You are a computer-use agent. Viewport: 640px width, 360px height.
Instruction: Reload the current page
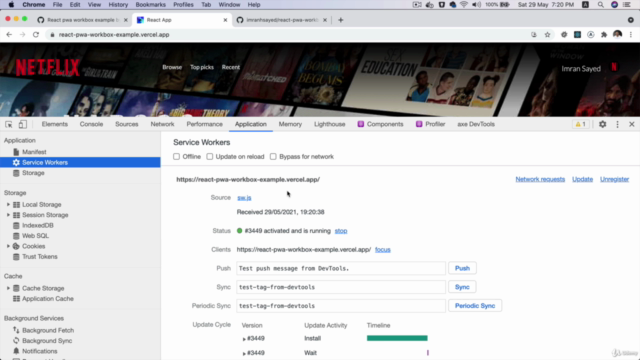coord(36,35)
